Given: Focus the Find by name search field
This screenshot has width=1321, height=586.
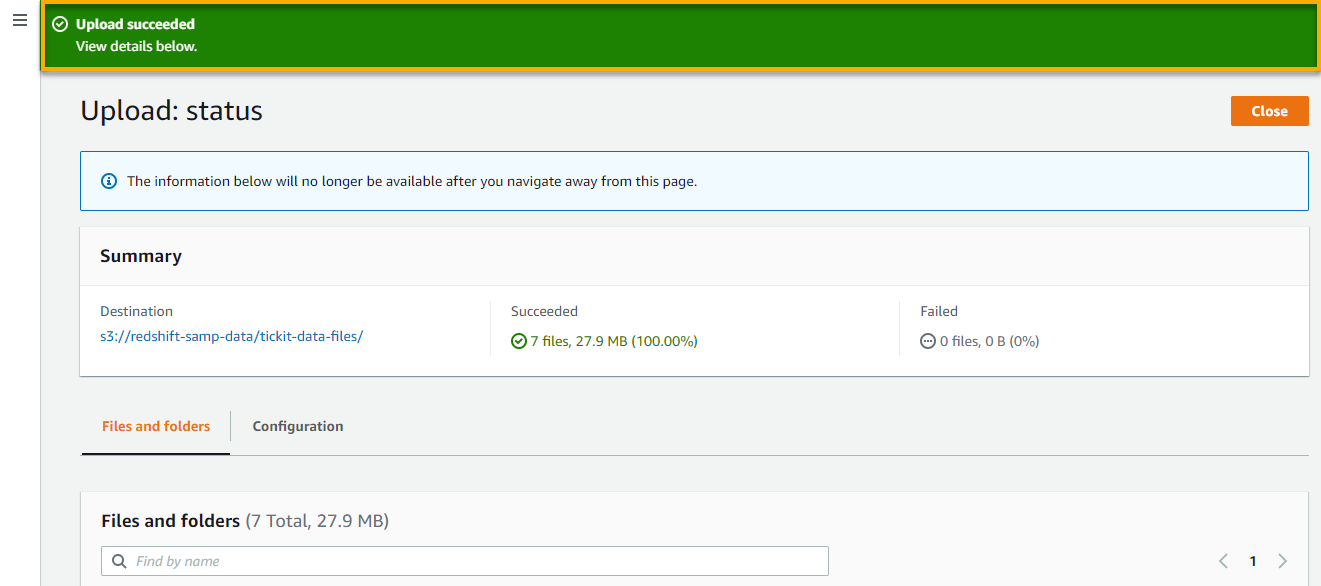Looking at the screenshot, I should (x=465, y=561).
